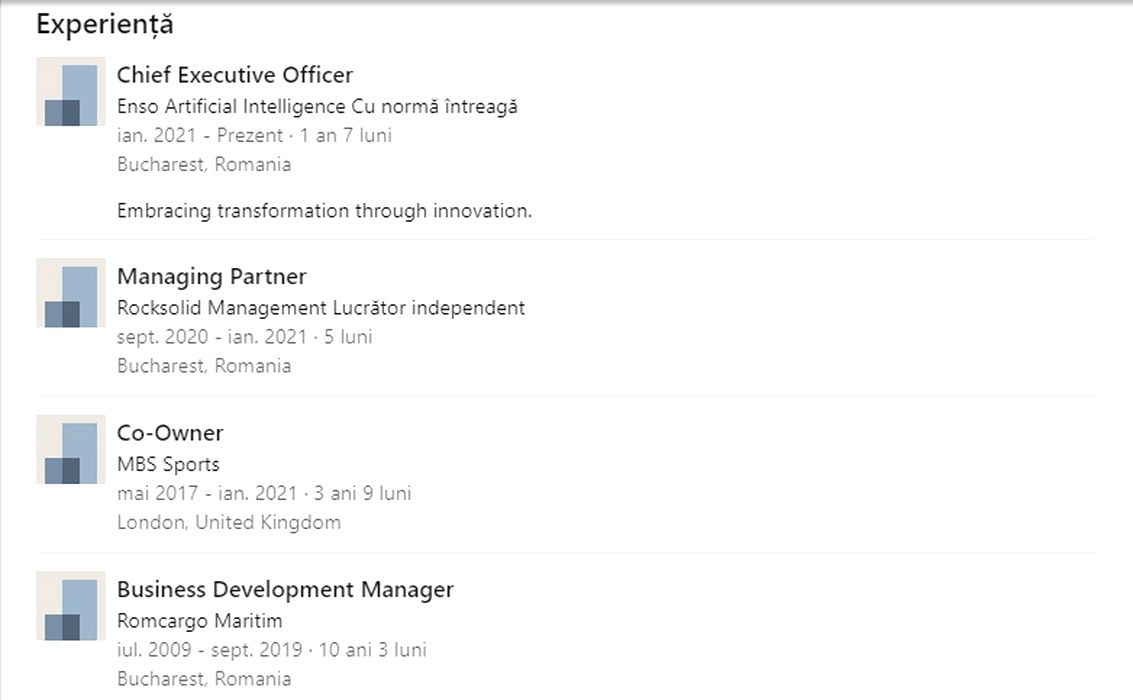The width and height of the screenshot is (1133, 700).
Task: Click the Rocksolid Management company logo
Action: point(71,293)
